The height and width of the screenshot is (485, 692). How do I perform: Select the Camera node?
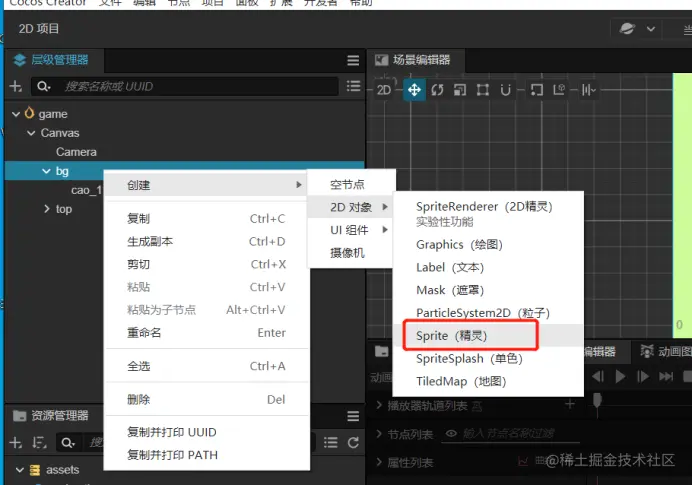[76, 152]
